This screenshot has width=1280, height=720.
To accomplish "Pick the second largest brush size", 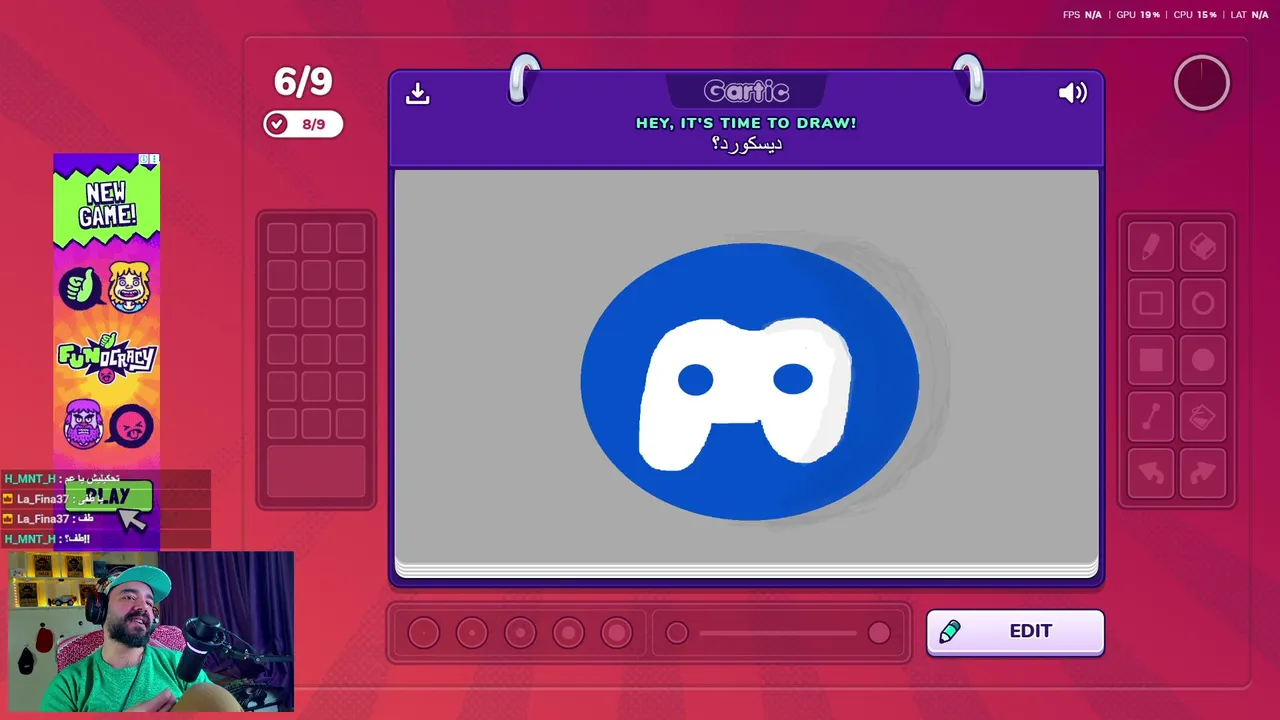I will pyautogui.click(x=568, y=632).
